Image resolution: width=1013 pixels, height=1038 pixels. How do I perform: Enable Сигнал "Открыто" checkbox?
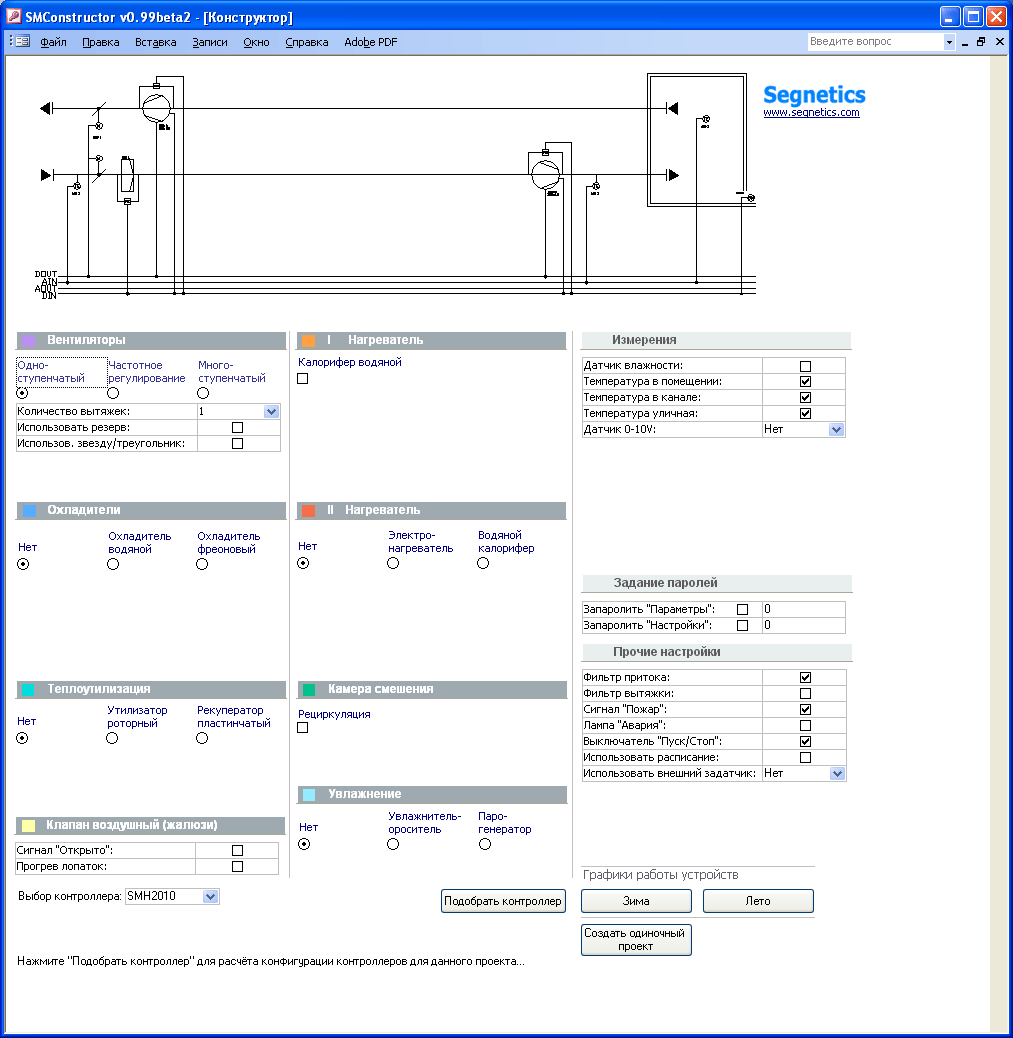tap(238, 851)
